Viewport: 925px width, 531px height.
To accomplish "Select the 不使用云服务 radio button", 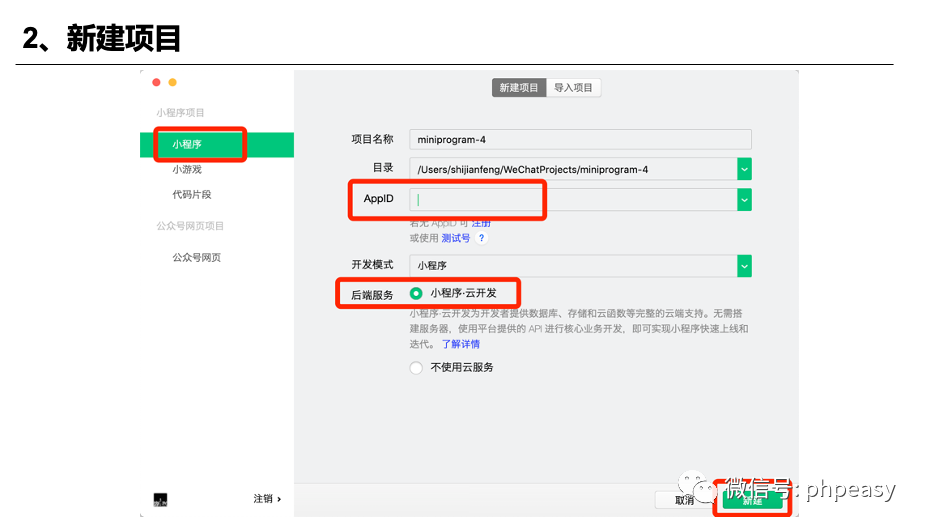I will coord(416,368).
